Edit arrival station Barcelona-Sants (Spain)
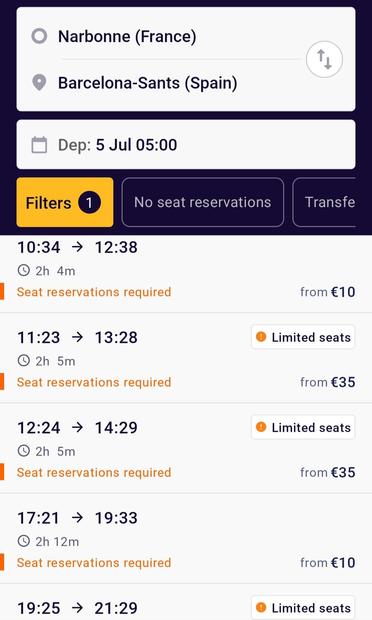Image resolution: width=372 pixels, height=620 pixels. 147,83
